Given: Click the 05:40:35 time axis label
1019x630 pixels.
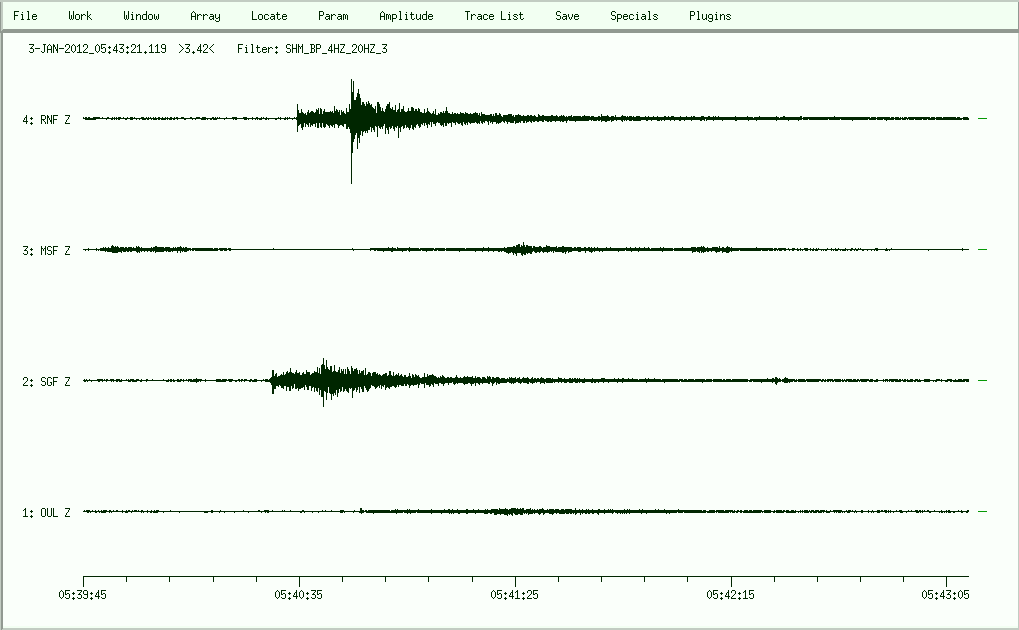Looking at the screenshot, I should (299, 594).
